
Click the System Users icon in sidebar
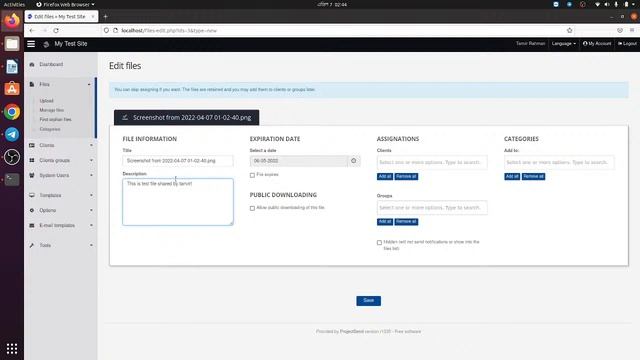click(32, 176)
